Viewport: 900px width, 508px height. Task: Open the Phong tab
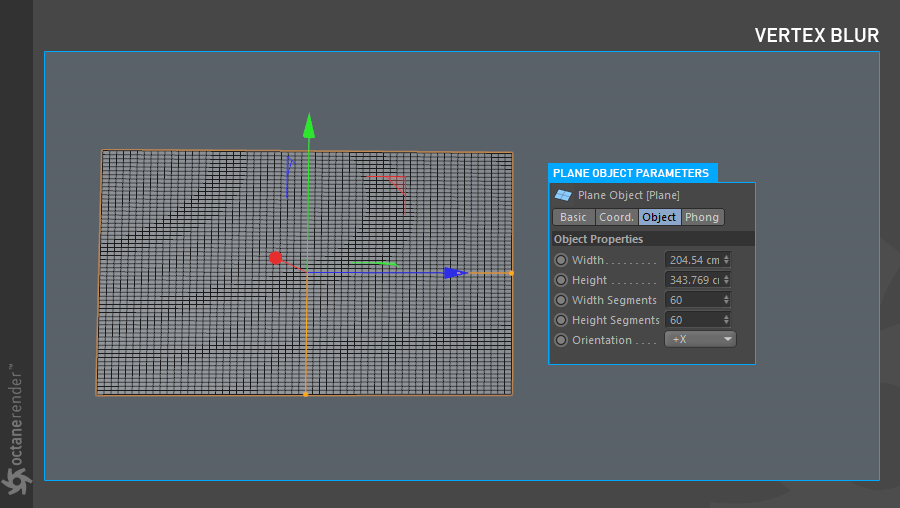[x=702, y=217]
